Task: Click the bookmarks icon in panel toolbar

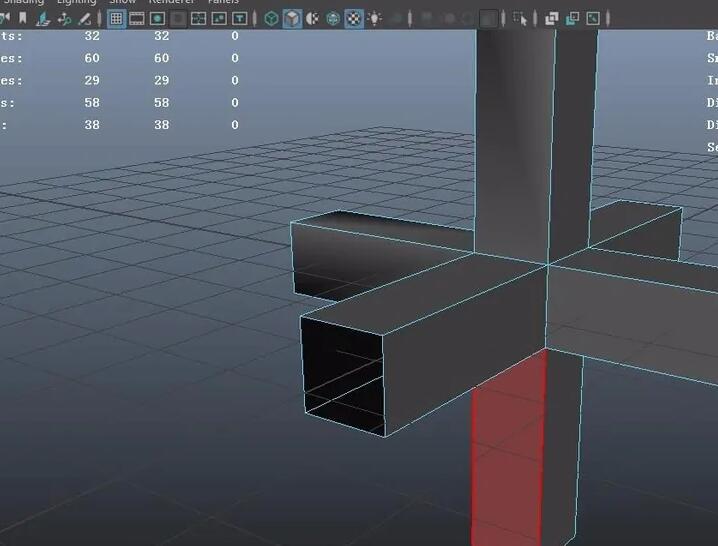Action: click(x=22, y=18)
